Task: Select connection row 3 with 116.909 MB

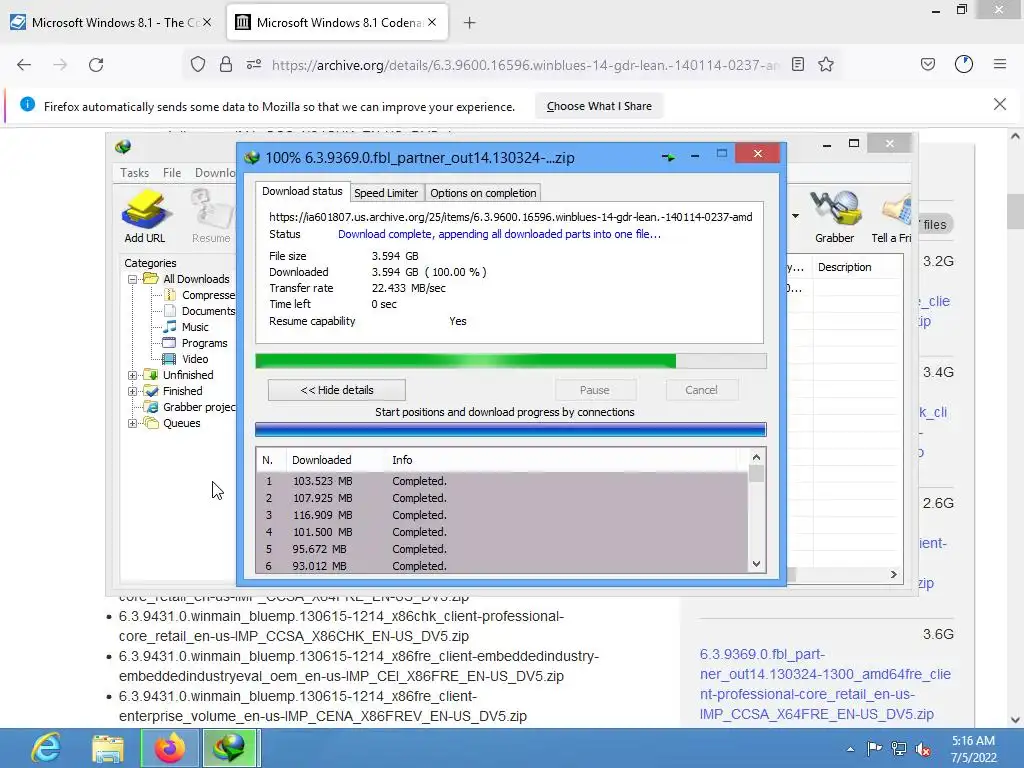Action: tap(502, 515)
